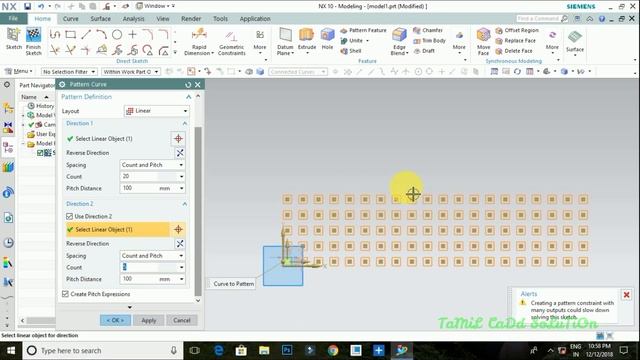Toggle the sketch checkbox in Part Navigator
640x360 pixels.
pos(40,153)
